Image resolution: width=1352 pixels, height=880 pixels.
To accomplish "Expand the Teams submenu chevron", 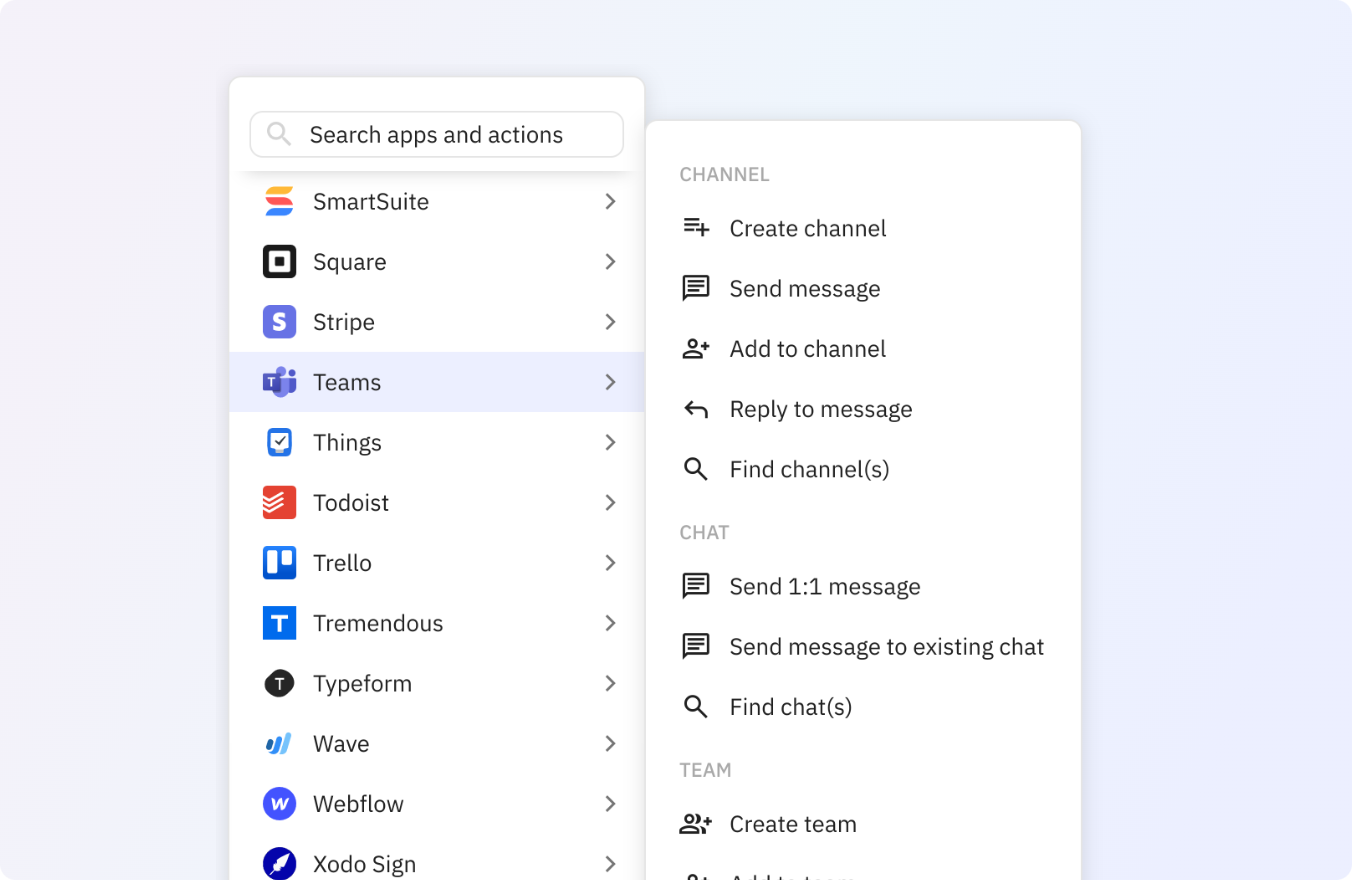I will click(x=610, y=382).
